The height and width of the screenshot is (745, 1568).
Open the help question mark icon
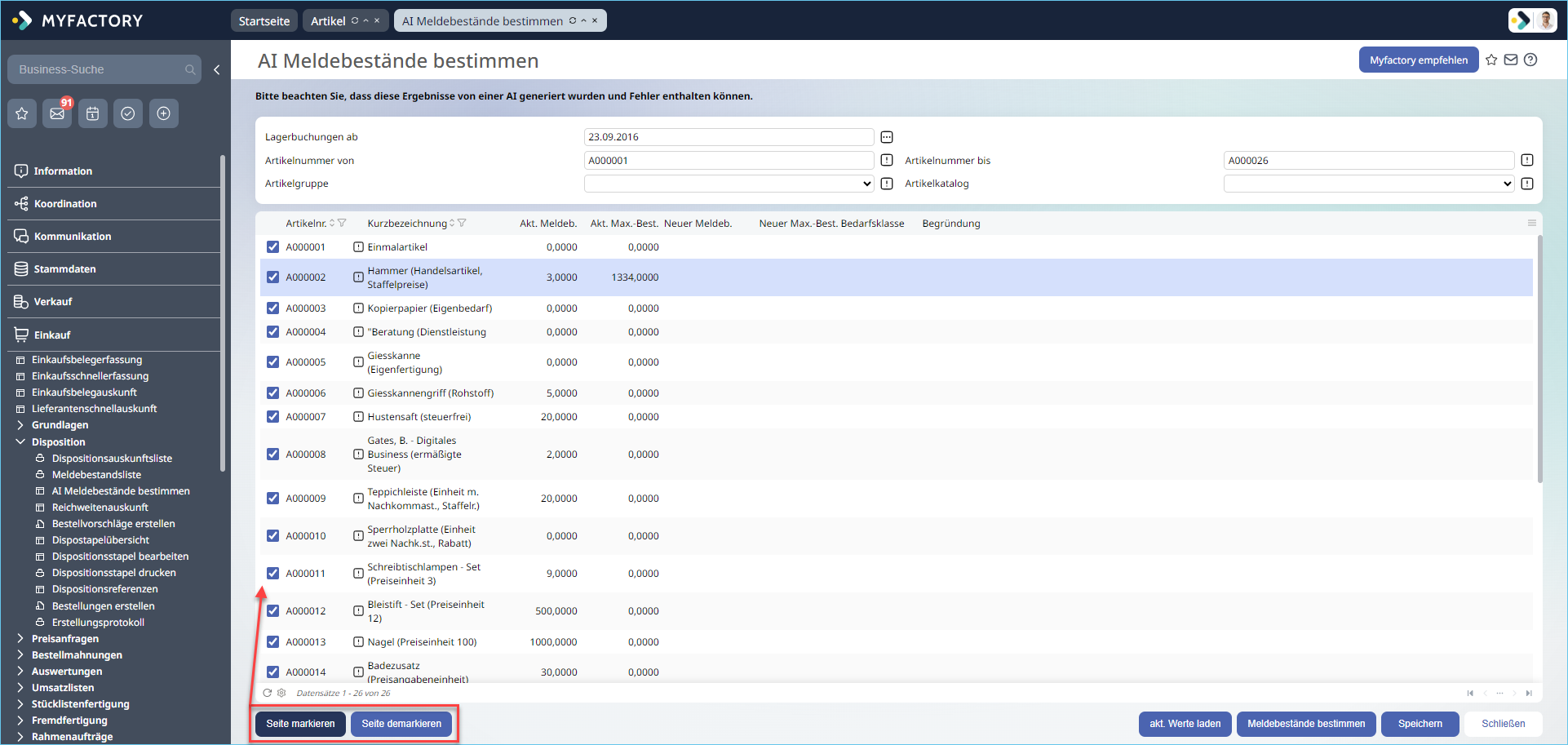(x=1530, y=60)
